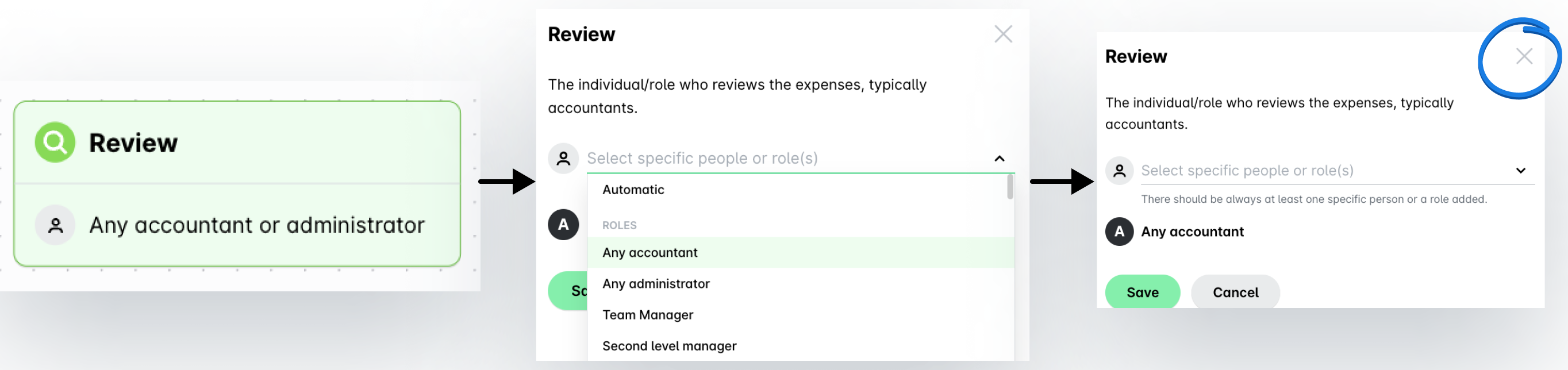Choose 'Any accountant' role option
This screenshot has width=1568, height=370.
tap(650, 253)
